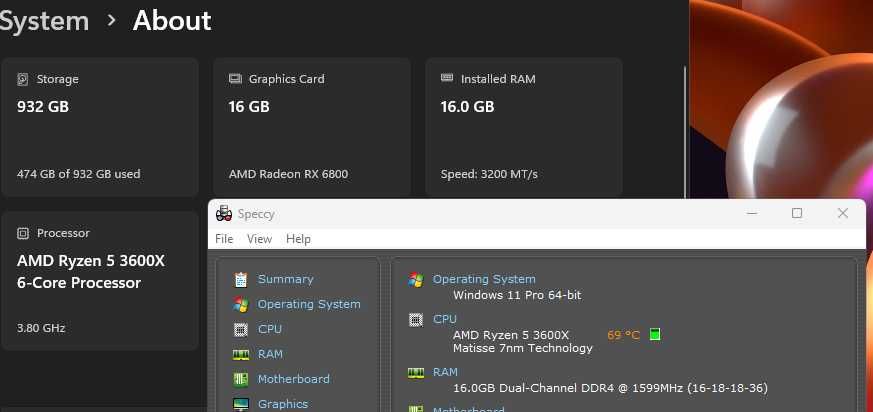Click the Storage disk icon in Settings card
Viewport: 873px width, 412px height.
click(22, 79)
